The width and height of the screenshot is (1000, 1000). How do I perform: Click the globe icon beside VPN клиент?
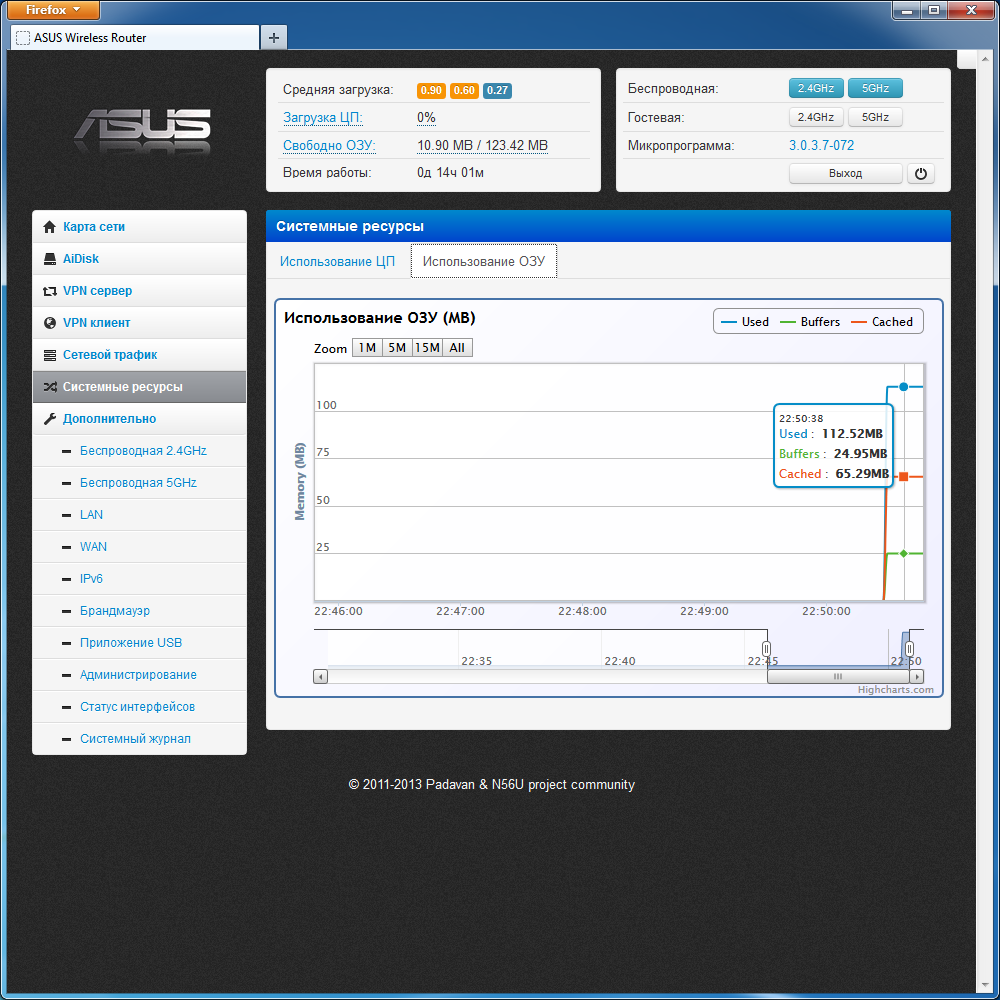point(49,323)
